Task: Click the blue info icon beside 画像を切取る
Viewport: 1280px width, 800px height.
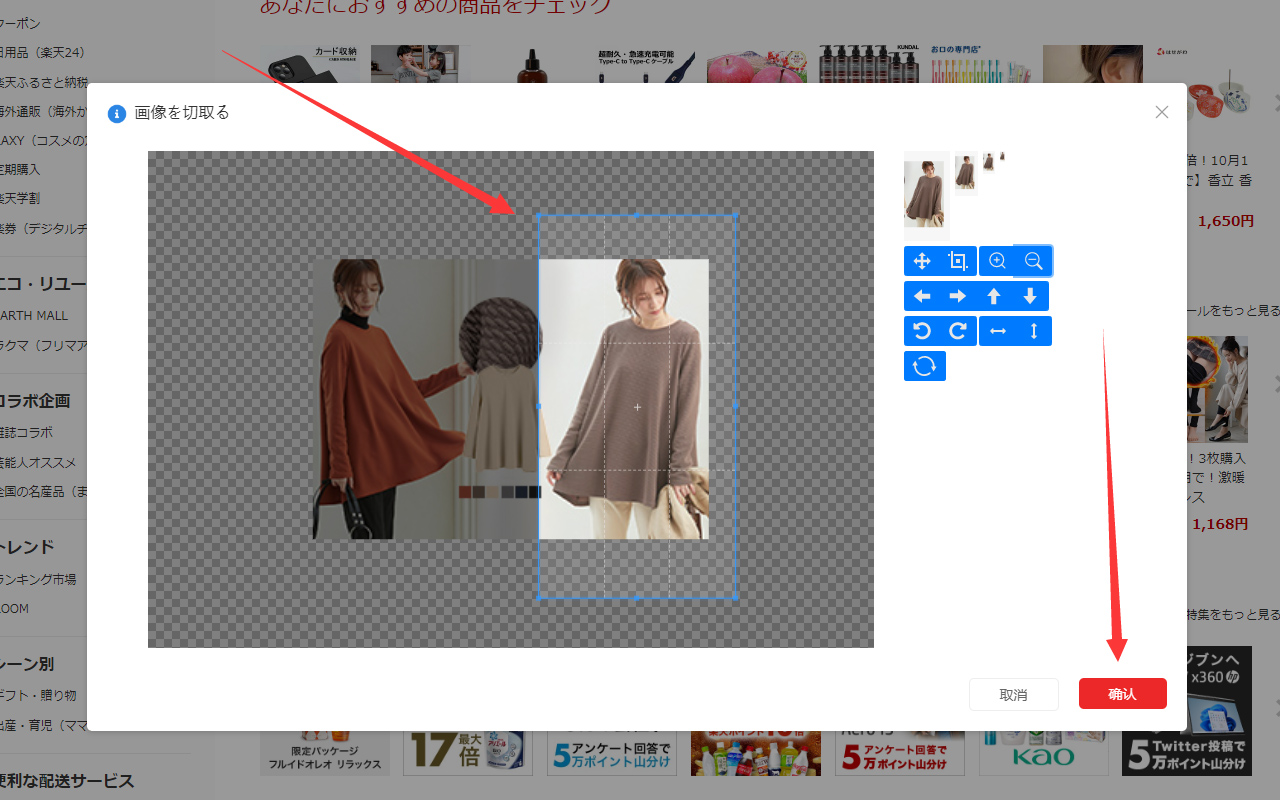Action: [x=117, y=113]
